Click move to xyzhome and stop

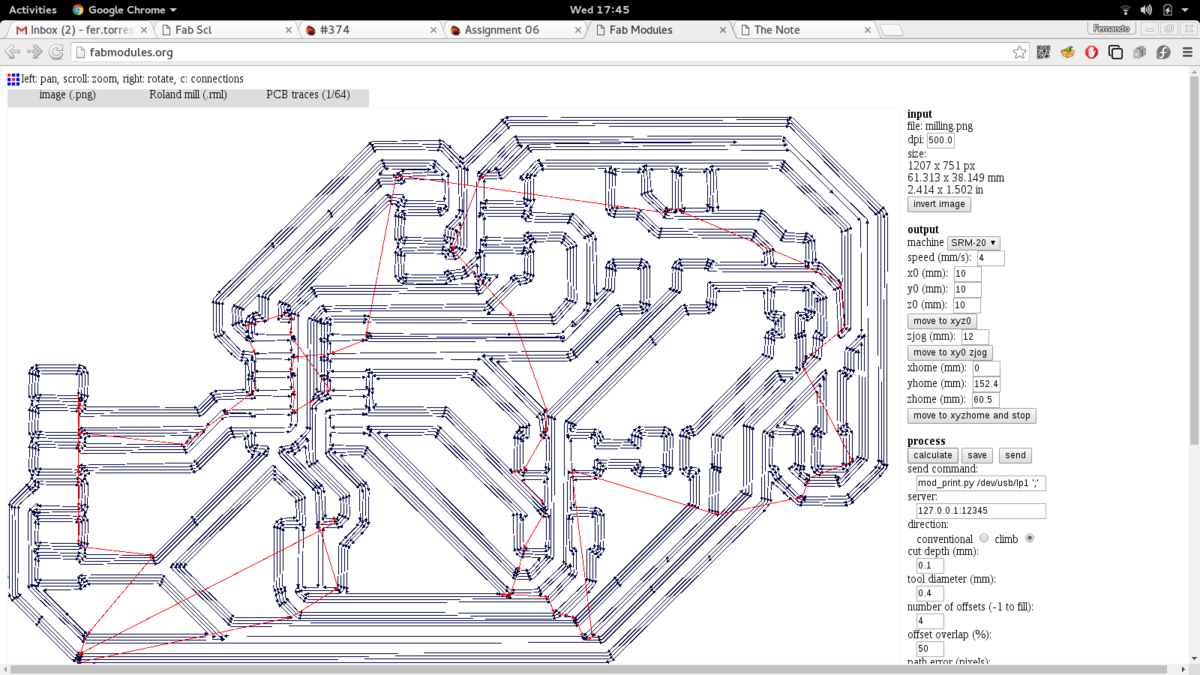[972, 416]
